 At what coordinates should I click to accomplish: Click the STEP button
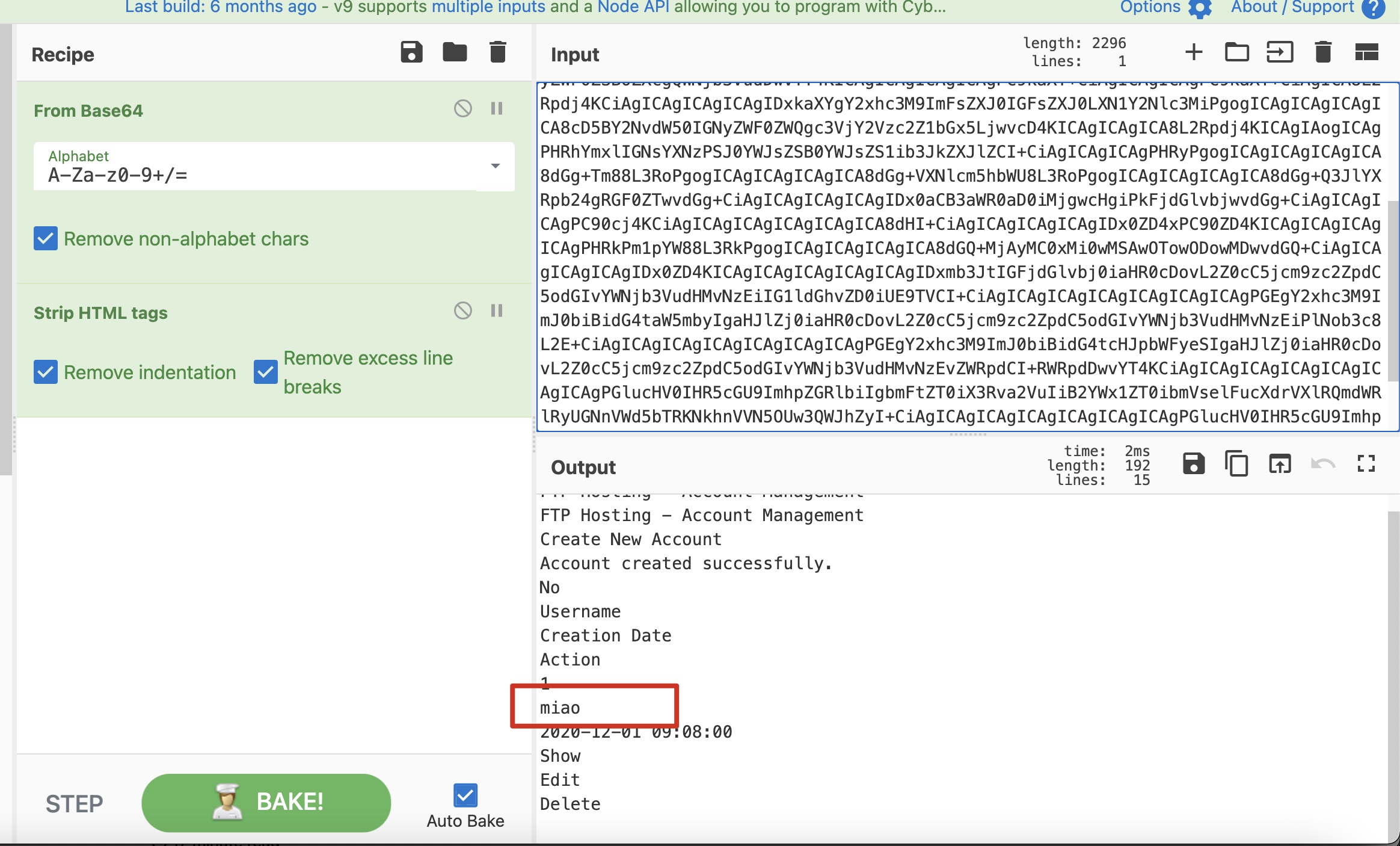click(x=75, y=804)
